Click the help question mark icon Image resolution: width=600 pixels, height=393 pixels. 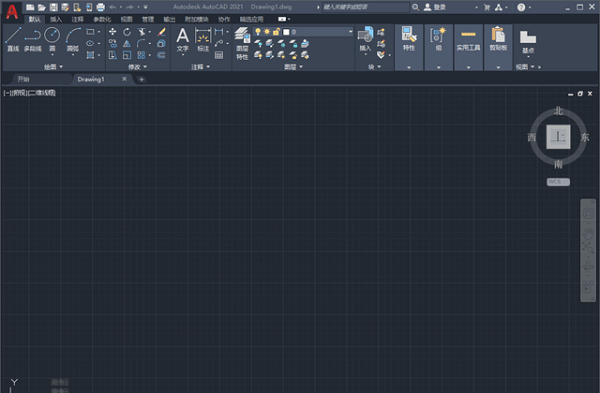[x=521, y=7]
